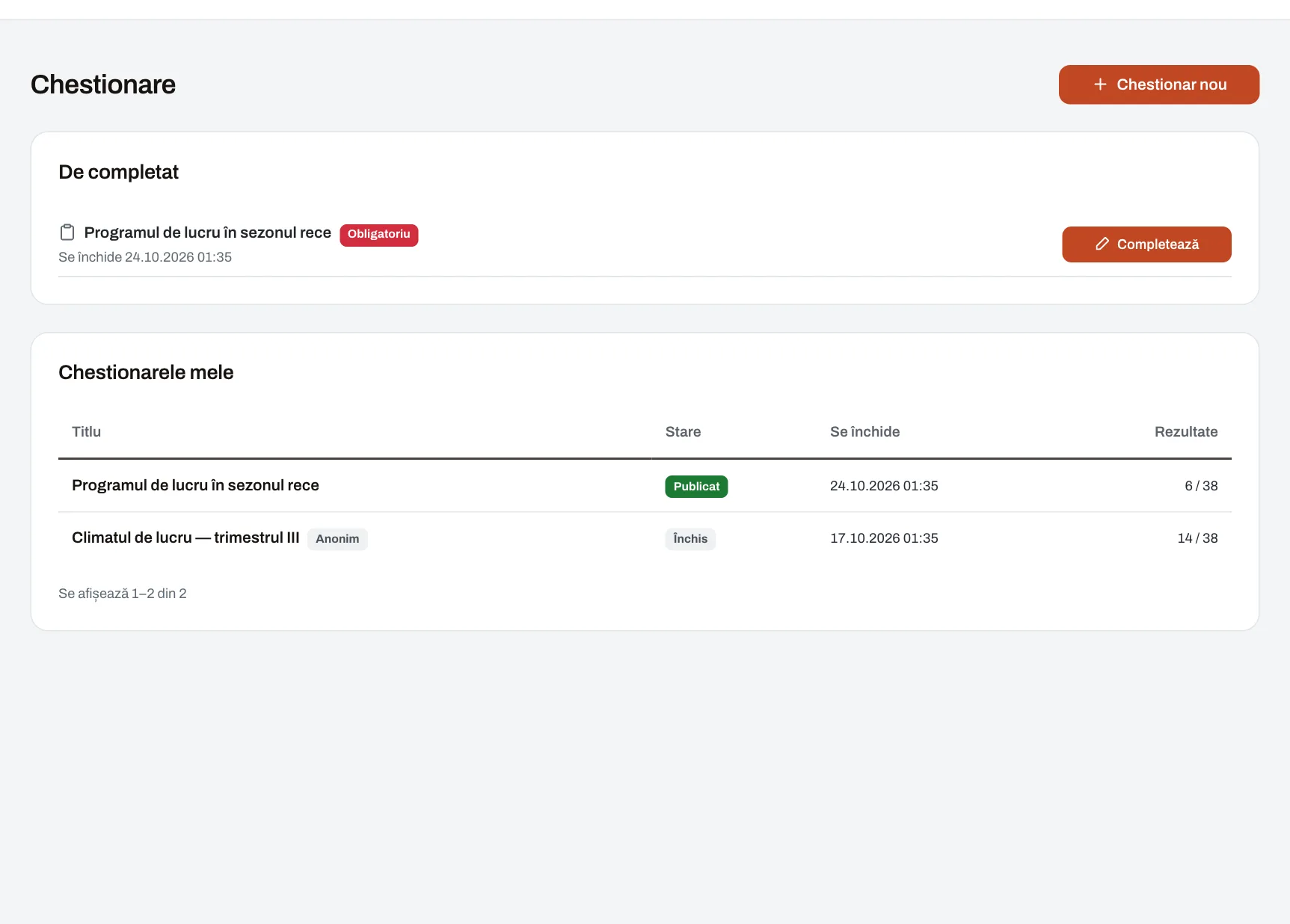Viewport: 1290px width, 924px height.
Task: Open 'Programul de lucru în sezonul rece' in De completat
Action: click(207, 232)
